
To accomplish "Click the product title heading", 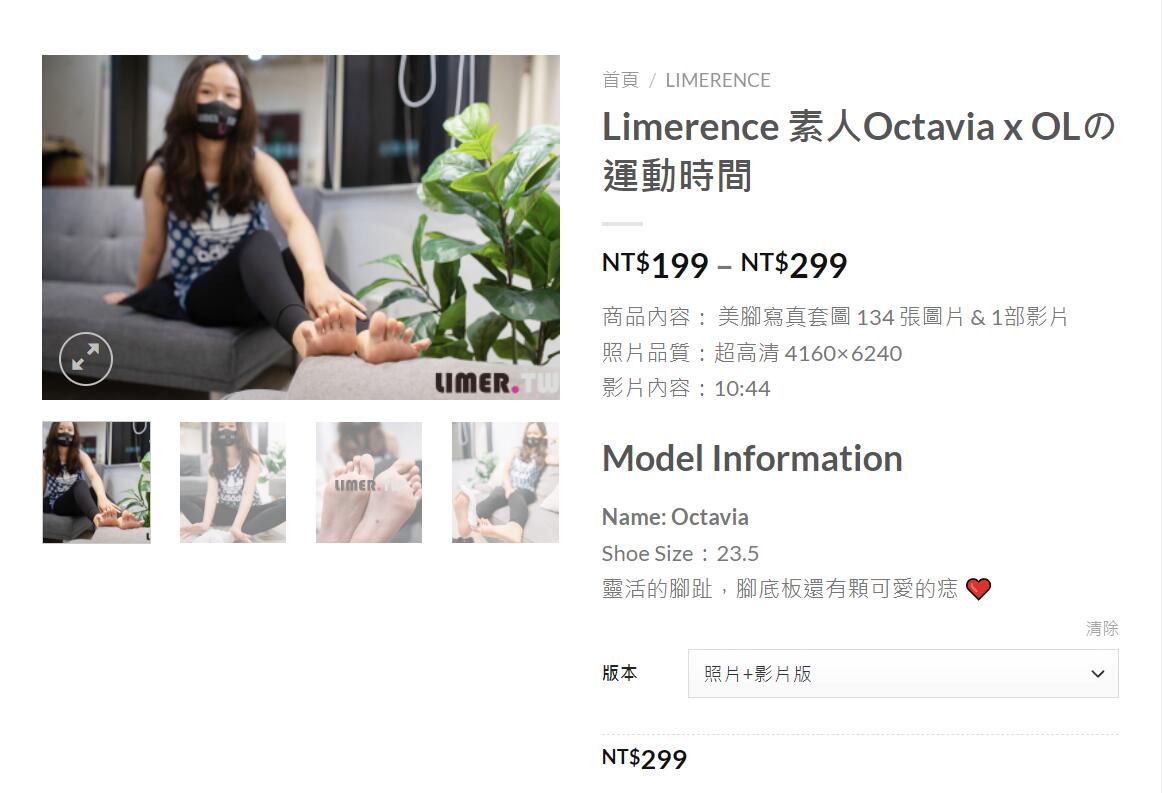I will coord(859,150).
